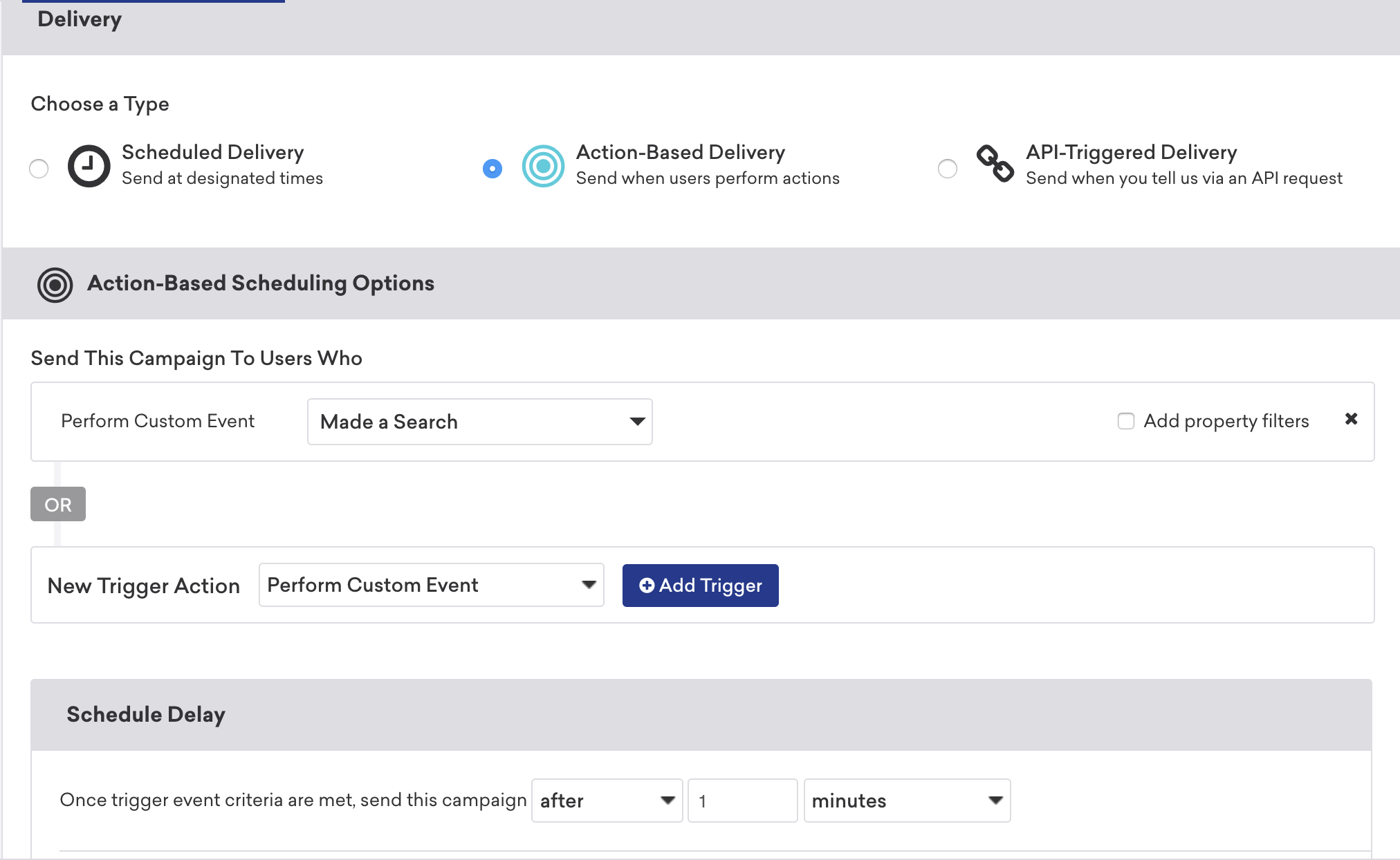Enable the API-Triggered Delivery radio button
Viewport: 1400px width, 860px height.
pyautogui.click(x=947, y=167)
